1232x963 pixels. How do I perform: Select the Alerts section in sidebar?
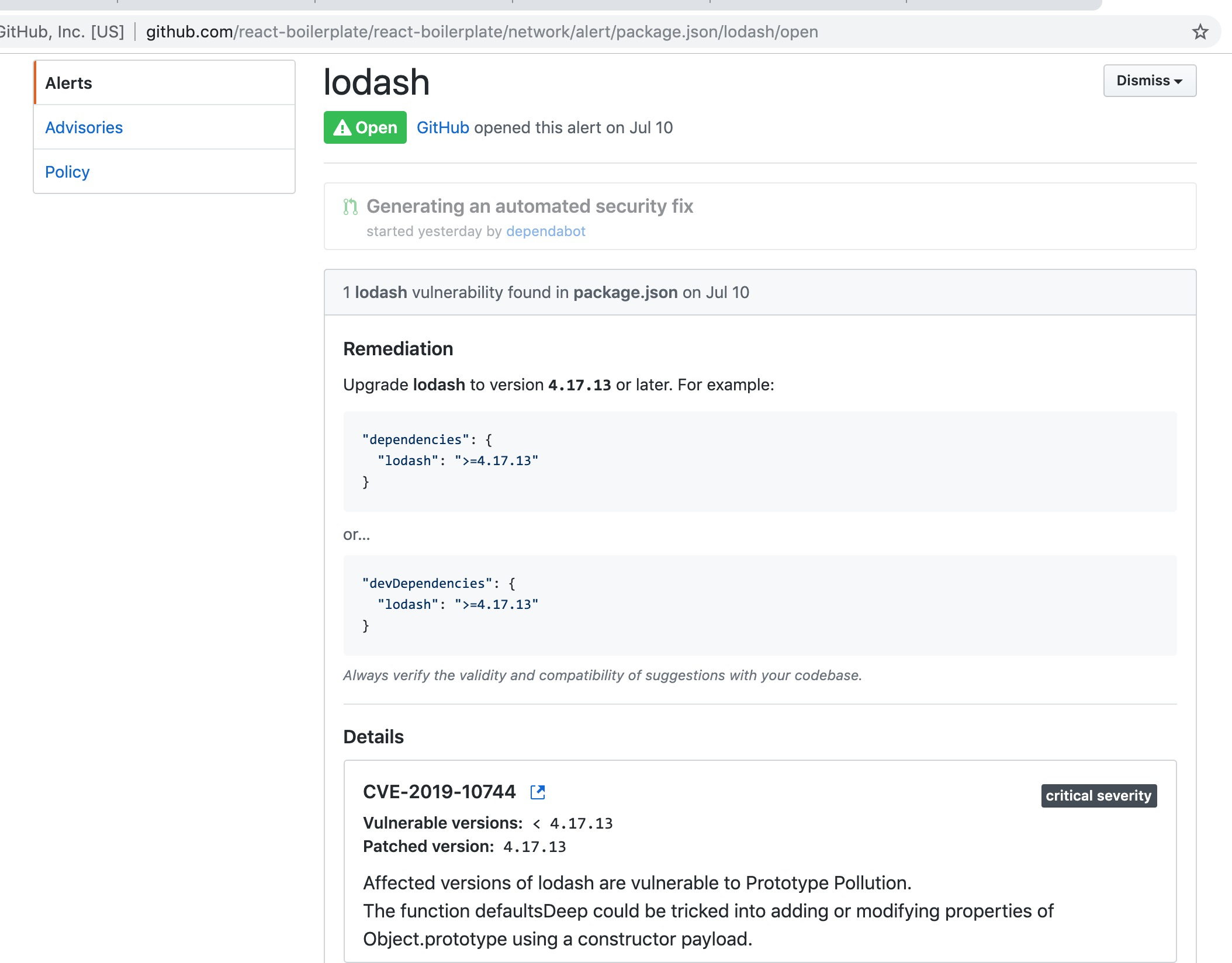(x=68, y=82)
